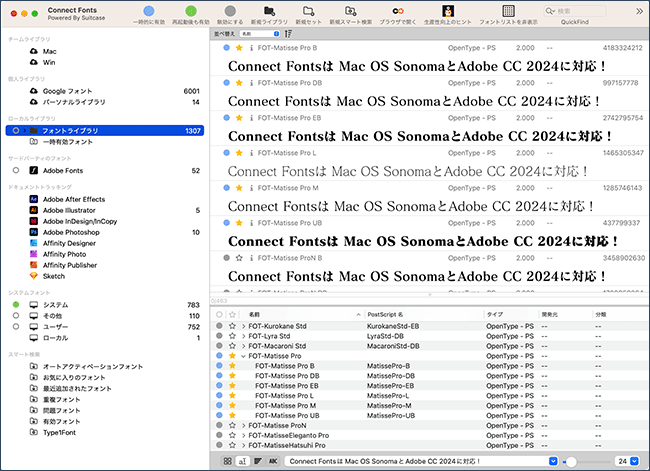Viewport: 650px width, 471px height.
Task: Switch to paragraph preview mode
Action: 258,461
